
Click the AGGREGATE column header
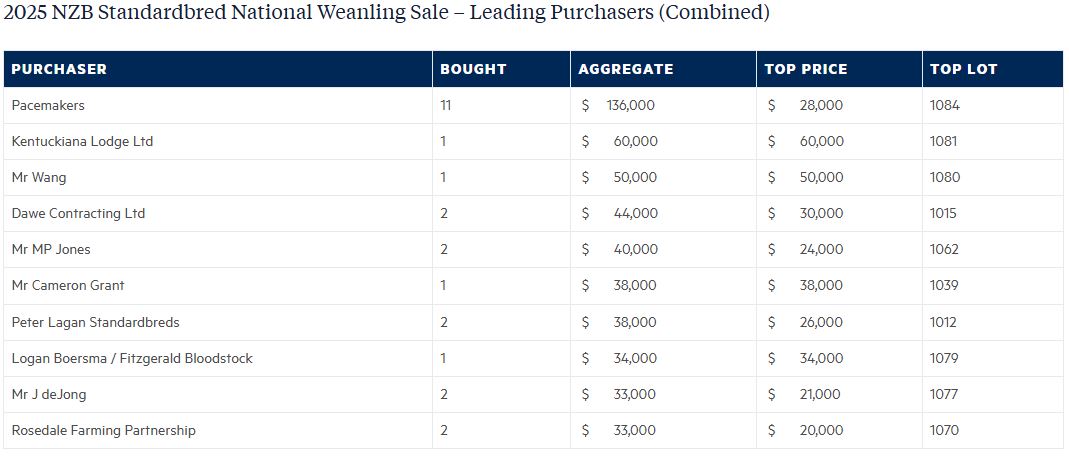pos(626,69)
